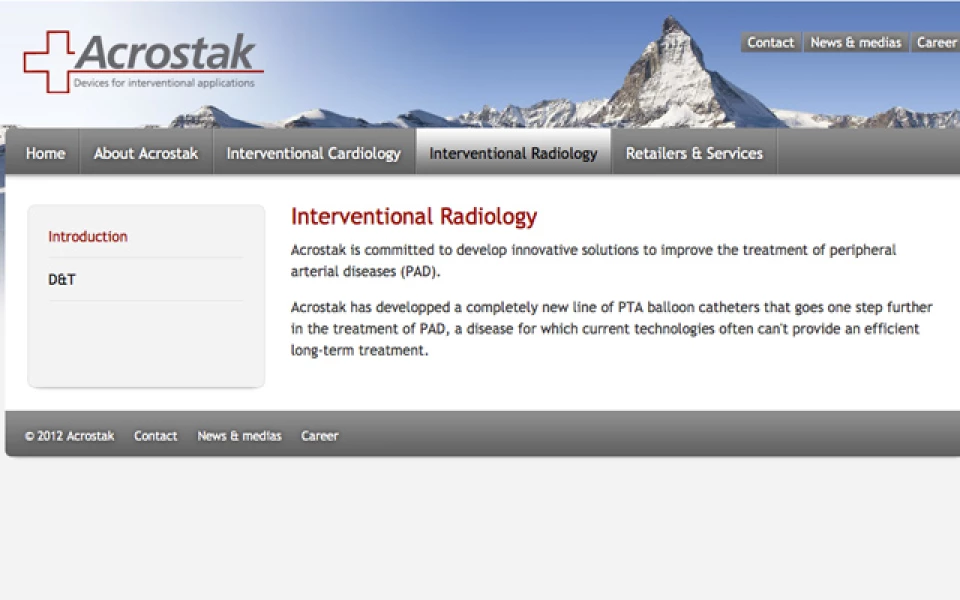This screenshot has width=960, height=600.
Task: Click the footer Contact link
Action: [156, 436]
